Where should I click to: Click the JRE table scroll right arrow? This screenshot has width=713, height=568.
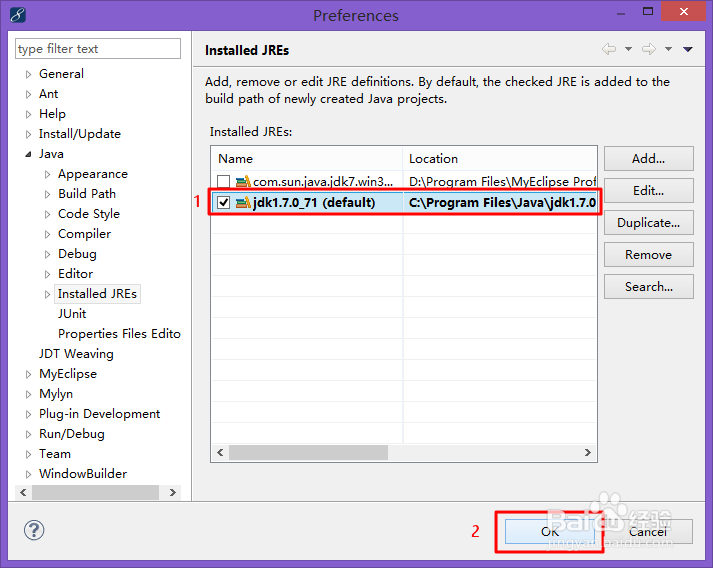(x=587, y=452)
